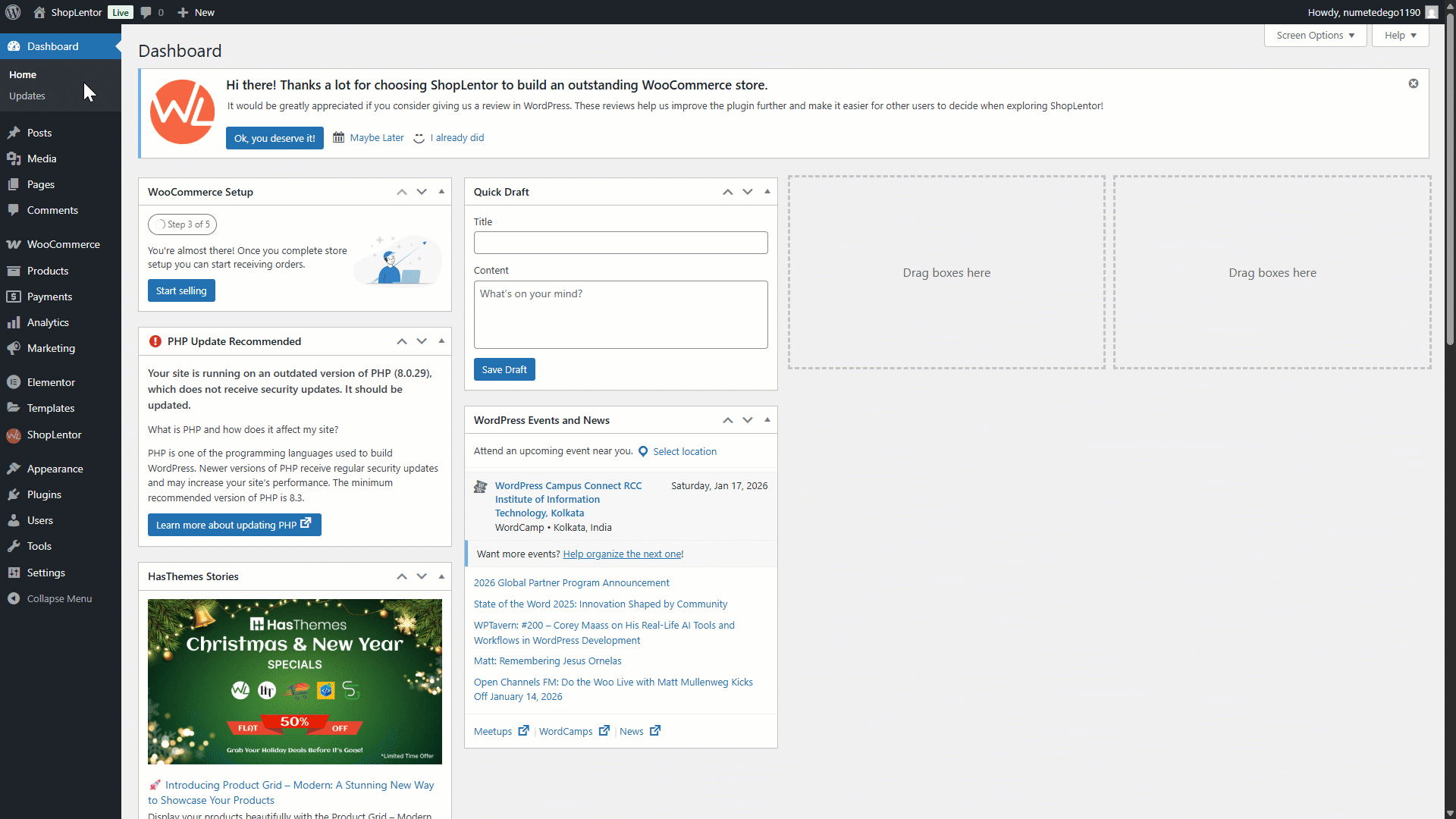The image size is (1456, 819).
Task: Select the location pin icon near 'Select location'
Action: (642, 451)
